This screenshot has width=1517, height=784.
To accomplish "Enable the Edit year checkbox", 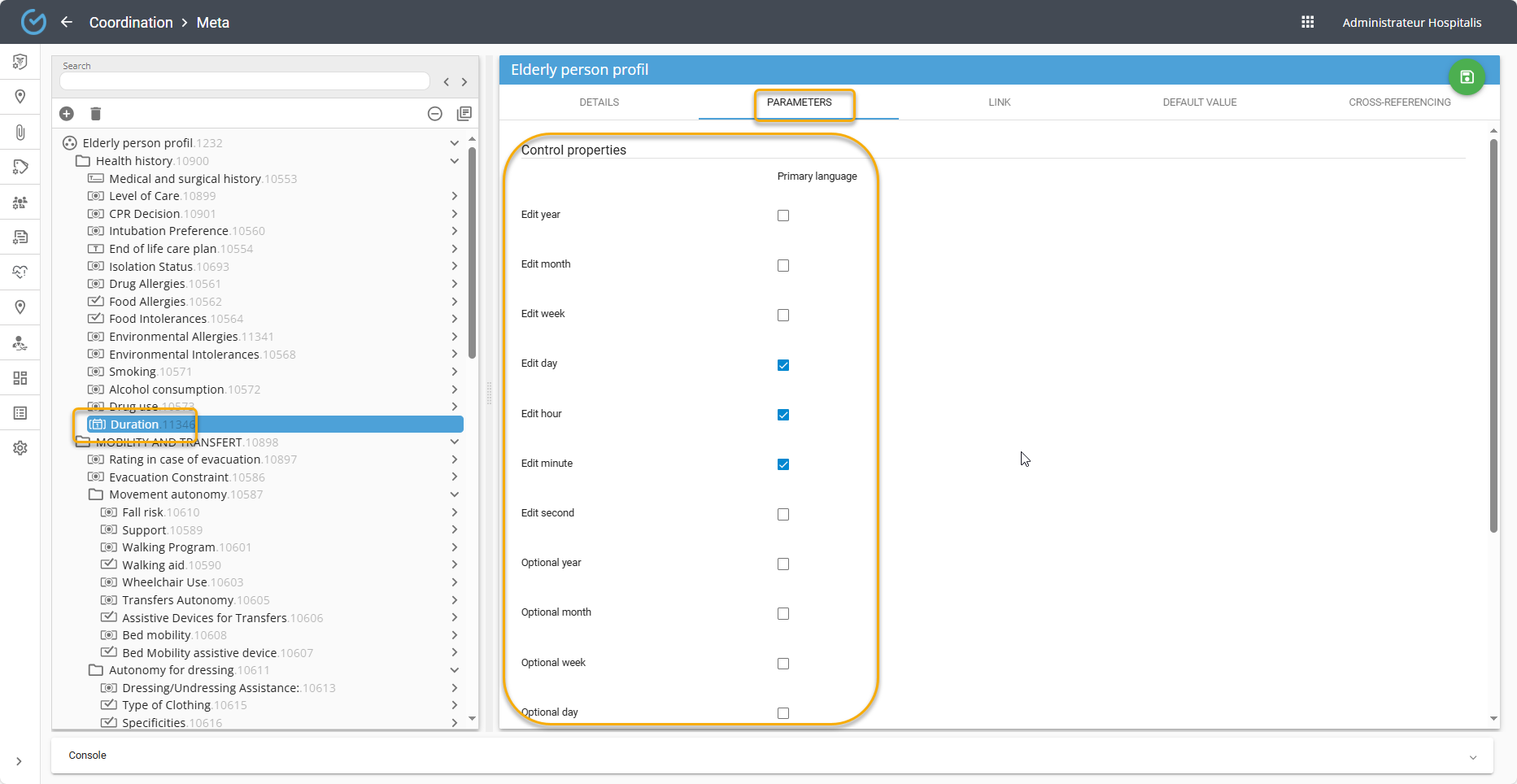I will click(x=782, y=216).
